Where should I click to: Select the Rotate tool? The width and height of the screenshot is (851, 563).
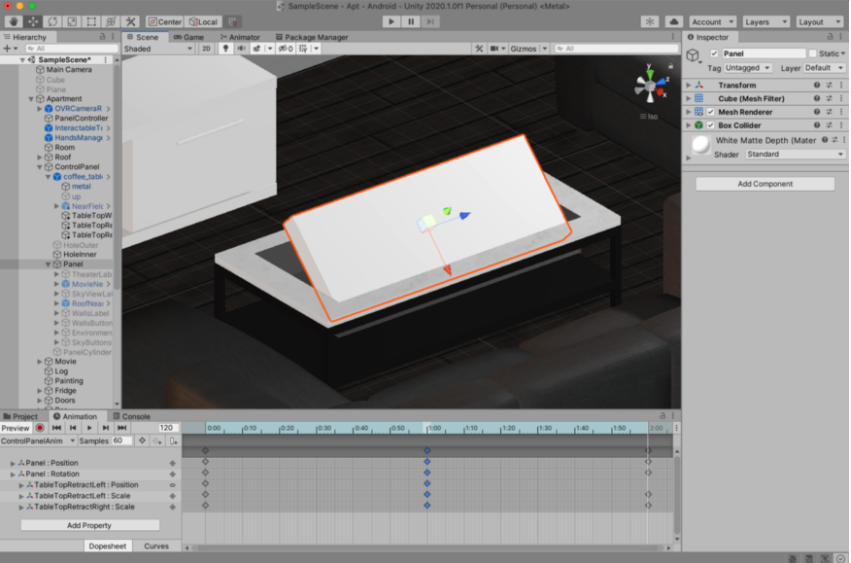tap(53, 21)
